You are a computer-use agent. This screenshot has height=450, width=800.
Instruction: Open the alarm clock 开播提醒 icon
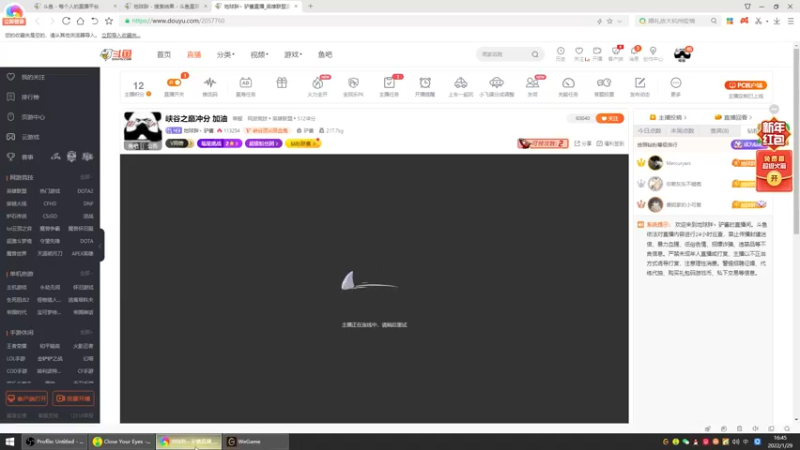(x=425, y=83)
